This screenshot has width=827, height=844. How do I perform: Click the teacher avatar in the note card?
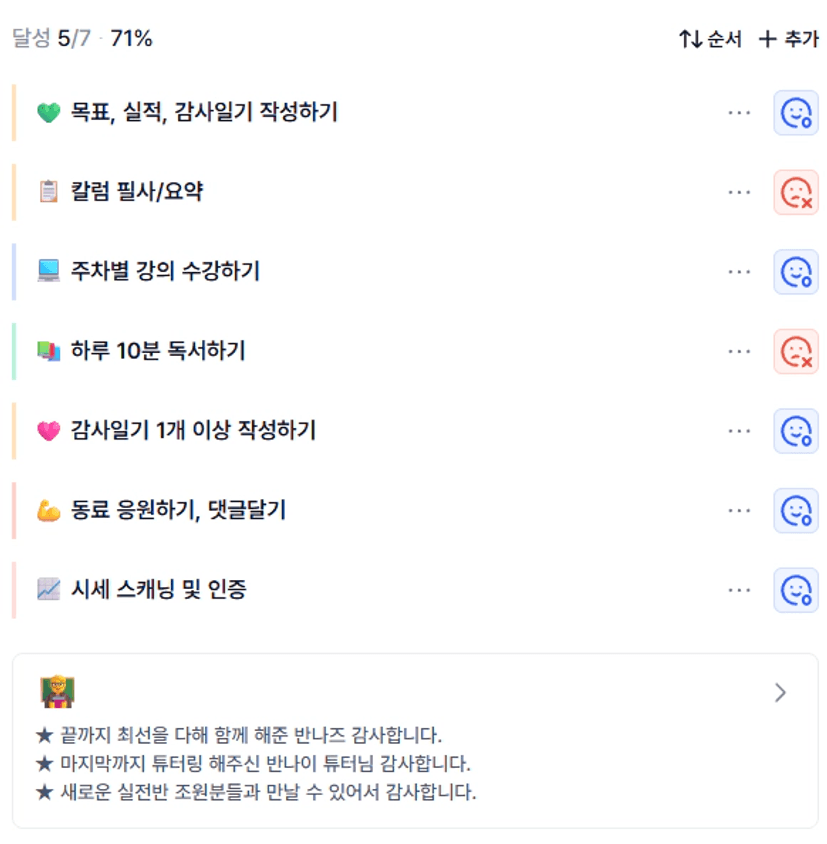pyautogui.click(x=58, y=692)
